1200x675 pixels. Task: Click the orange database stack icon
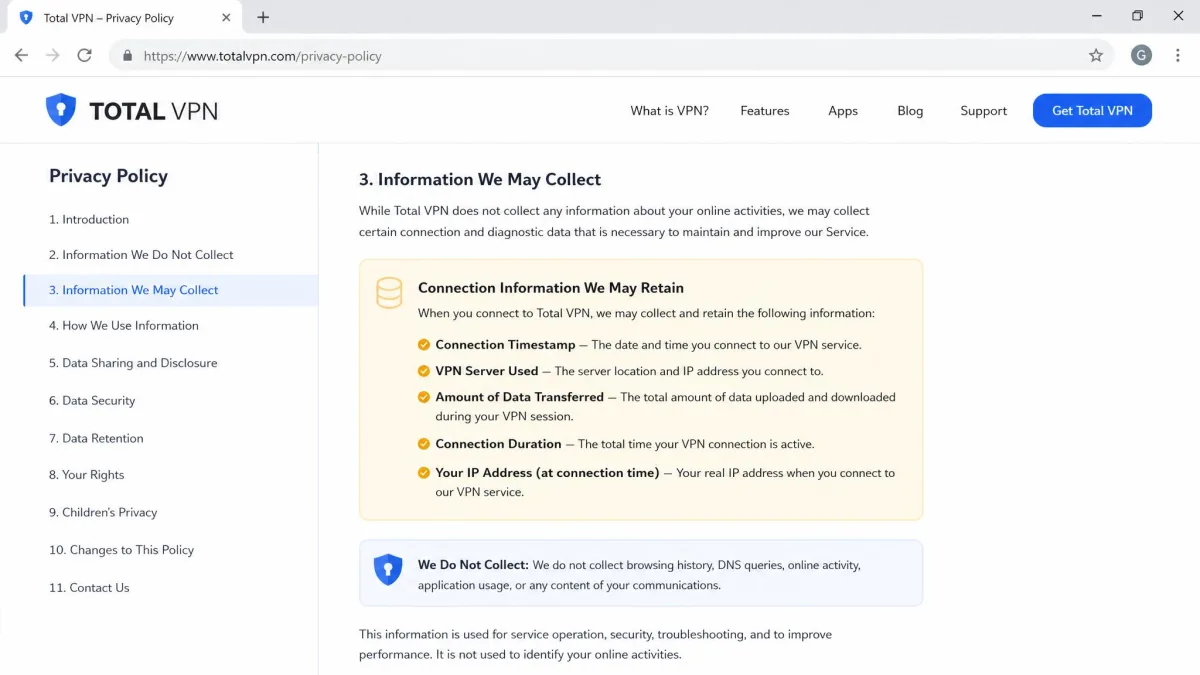389,293
